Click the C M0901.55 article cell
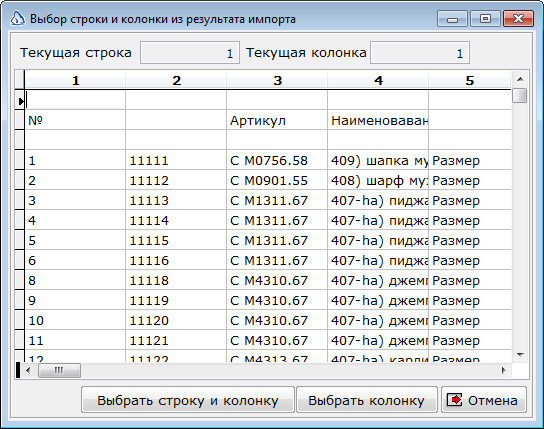The width and height of the screenshot is (544, 429). 277,181
